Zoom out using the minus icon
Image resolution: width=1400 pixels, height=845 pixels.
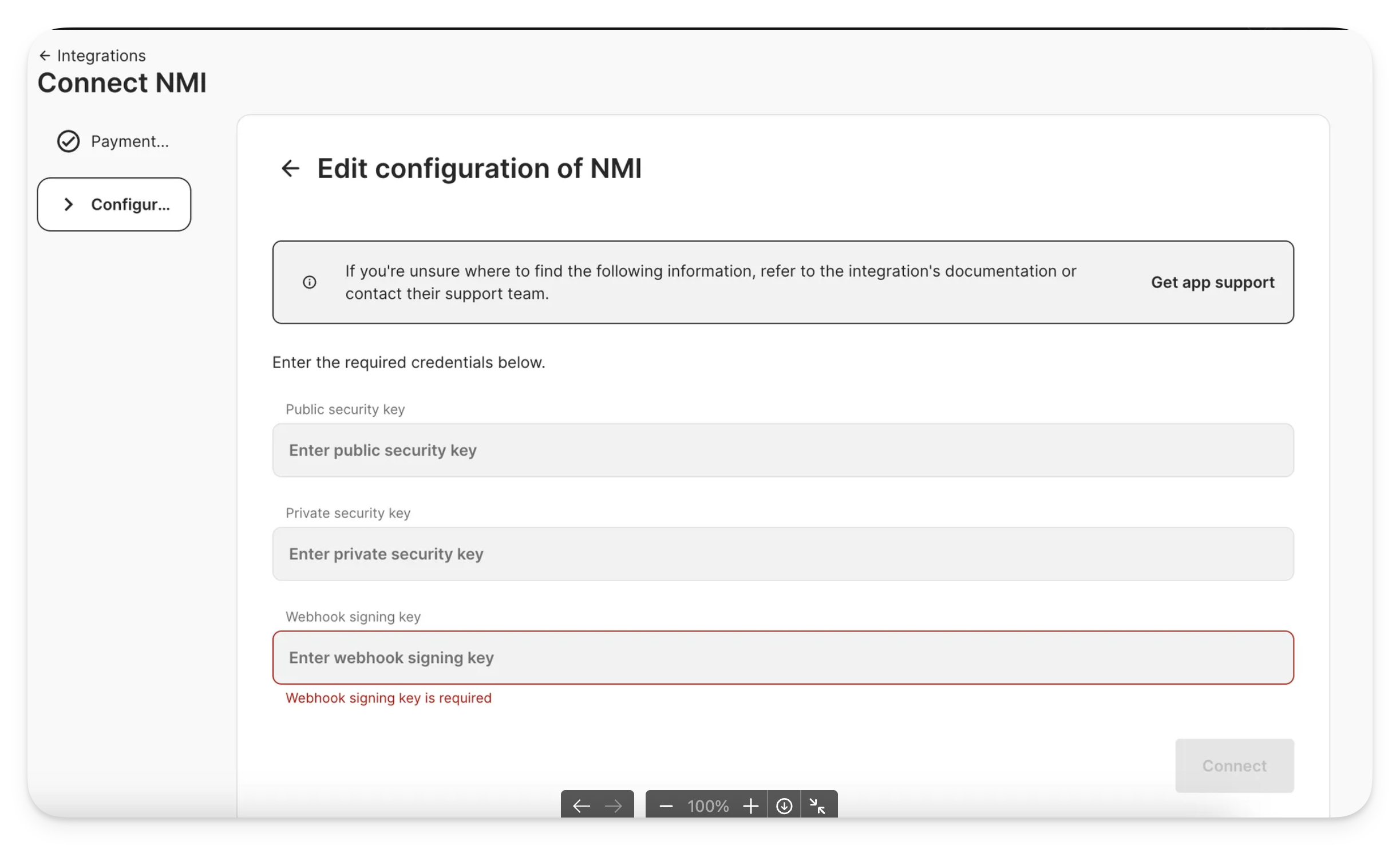(x=666, y=806)
